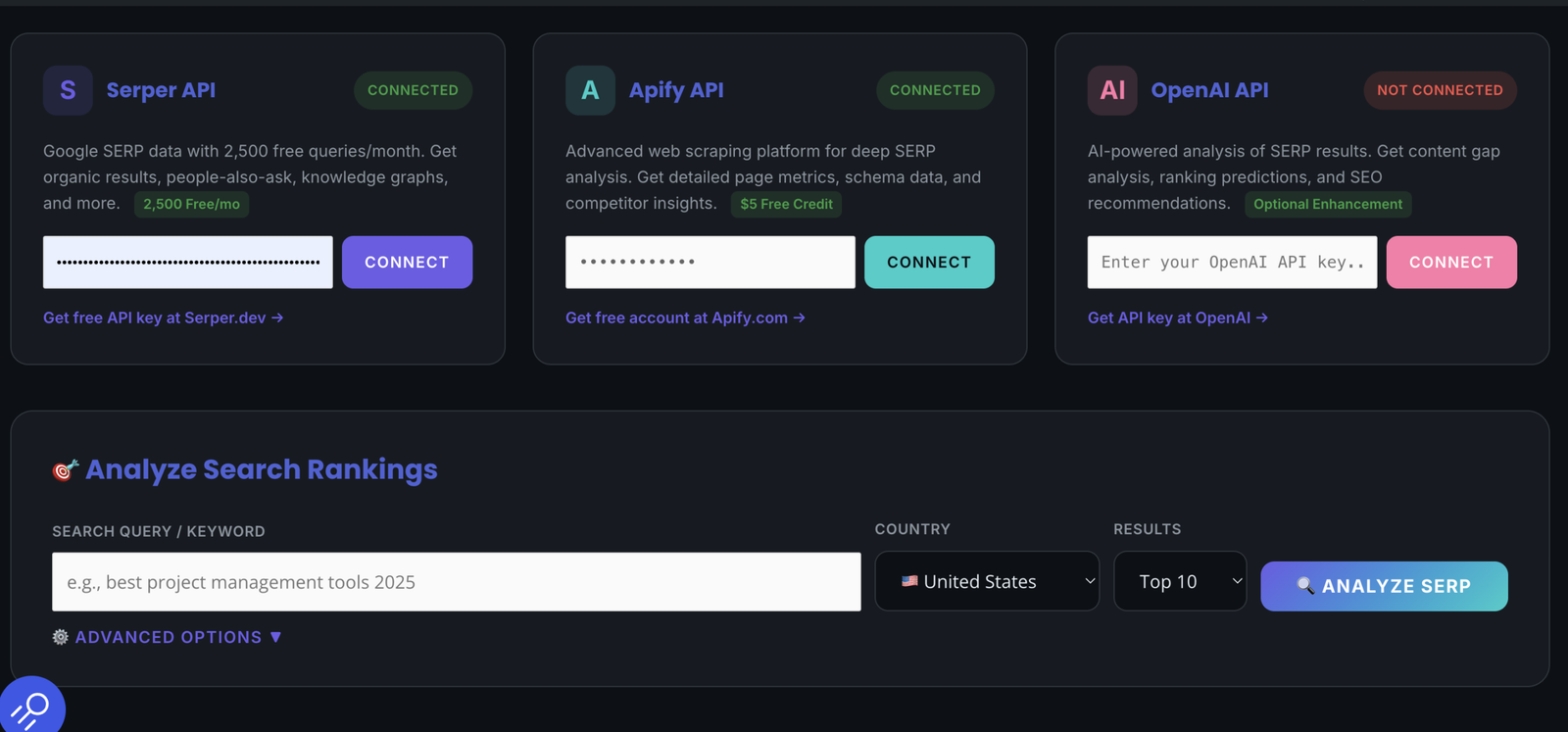Click the '$5 Free Credit' badge

tap(786, 204)
